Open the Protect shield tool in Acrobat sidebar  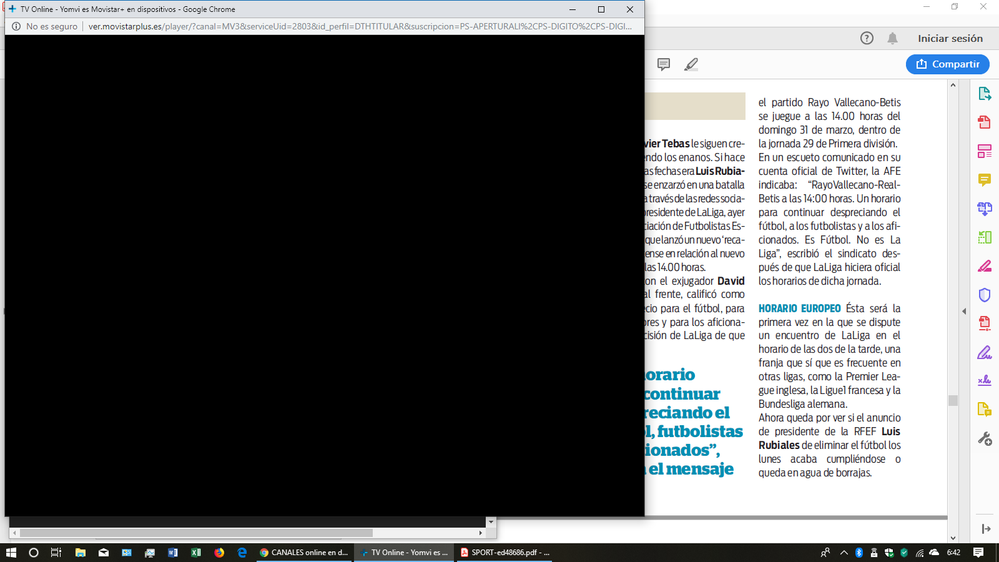984,294
